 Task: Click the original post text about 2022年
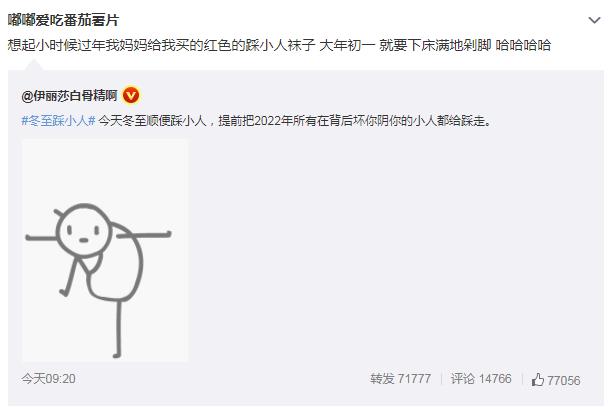(x=295, y=121)
